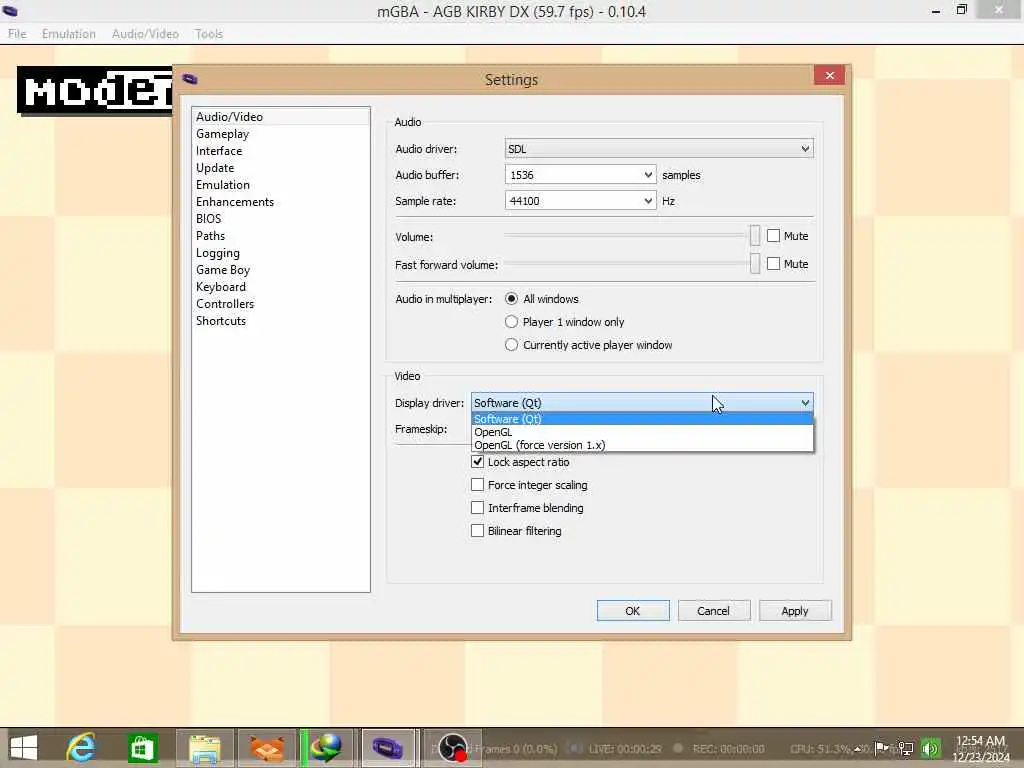Collapse the Display driver dropdown
Image resolution: width=1024 pixels, height=768 pixels.
(642, 403)
